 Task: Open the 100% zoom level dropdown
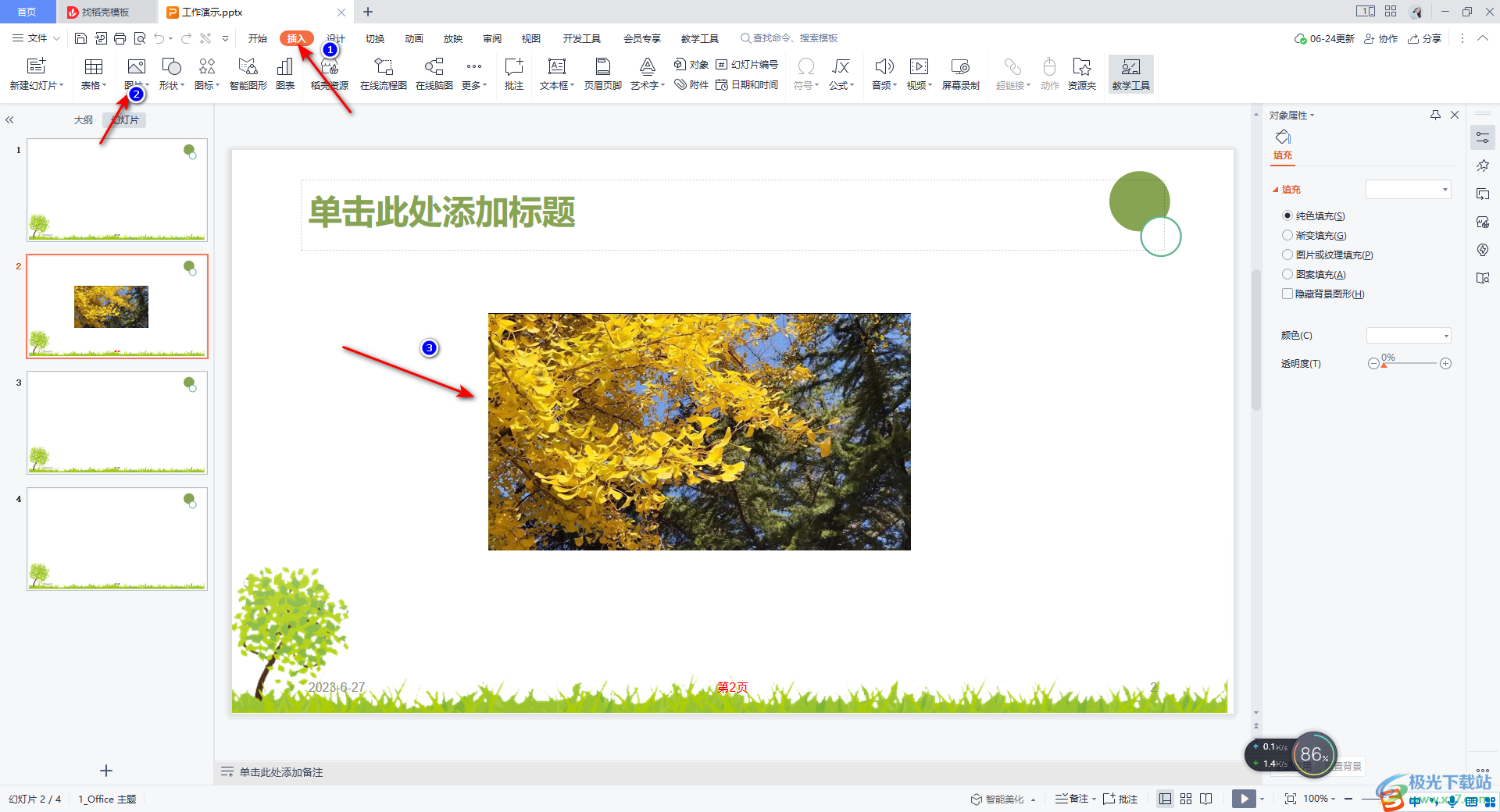pos(1319,799)
